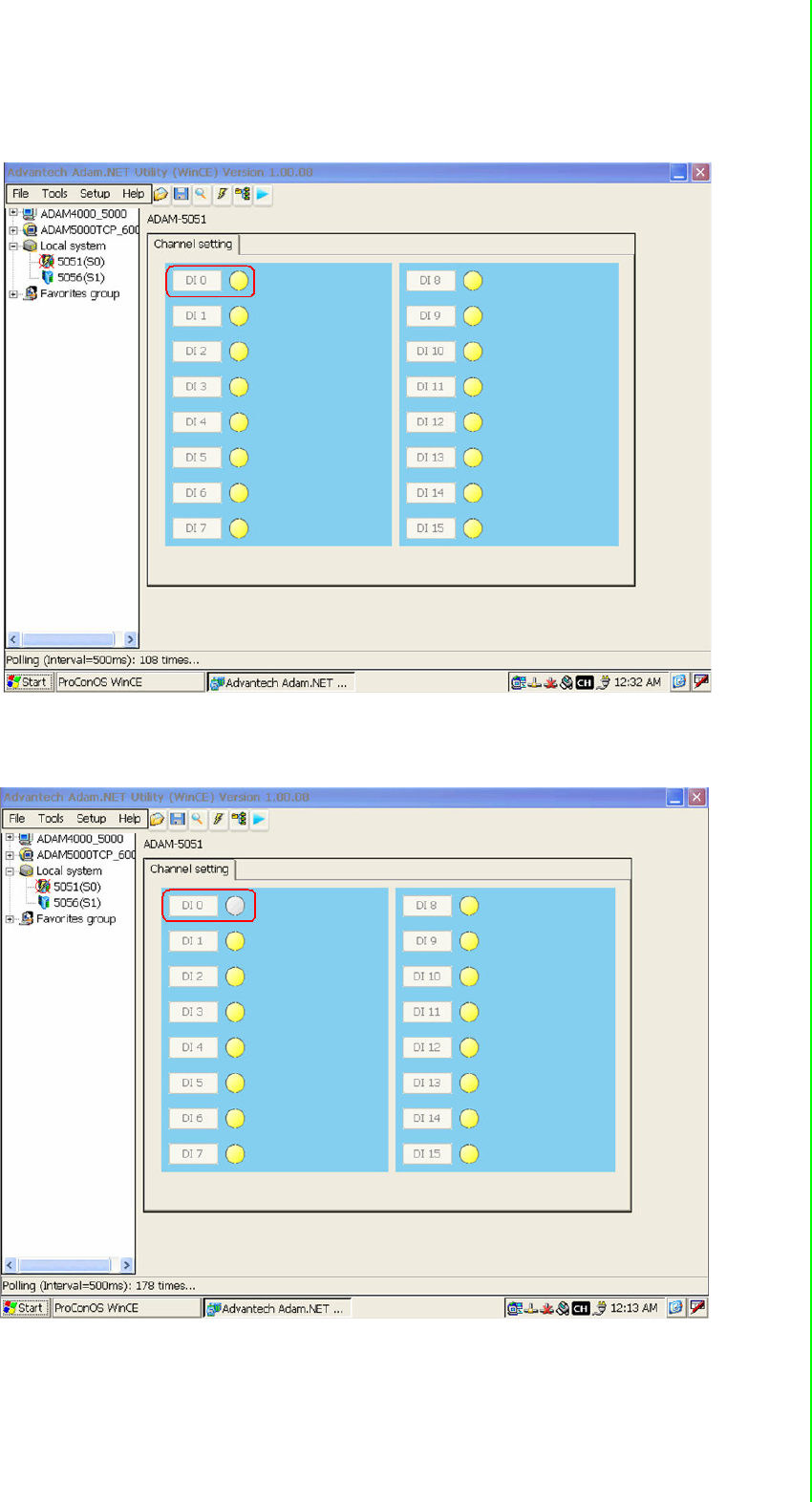Click the DI 15 indicator in the 12:32 AM window

(473, 528)
